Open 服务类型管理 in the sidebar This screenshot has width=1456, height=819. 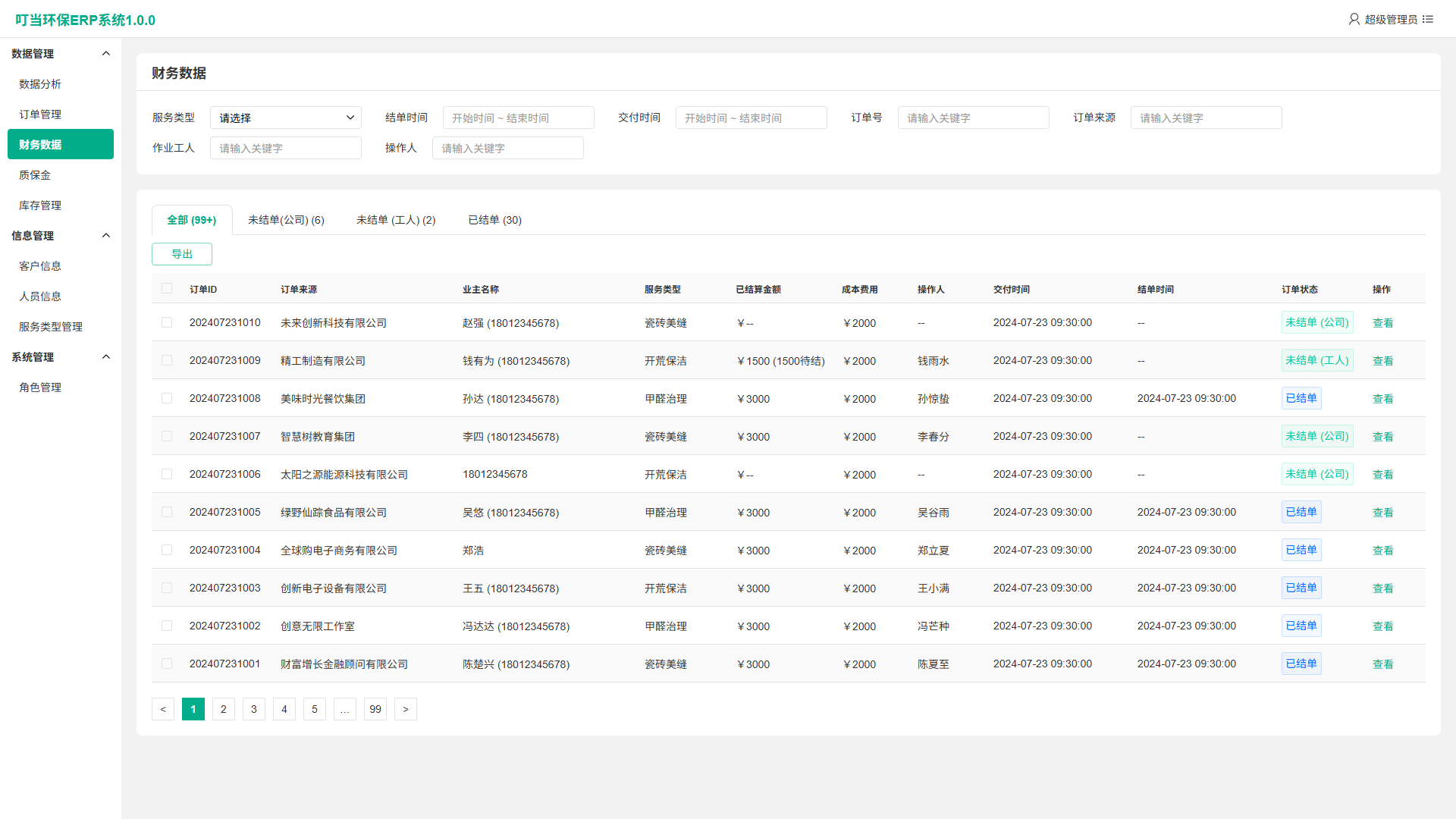click(x=61, y=326)
